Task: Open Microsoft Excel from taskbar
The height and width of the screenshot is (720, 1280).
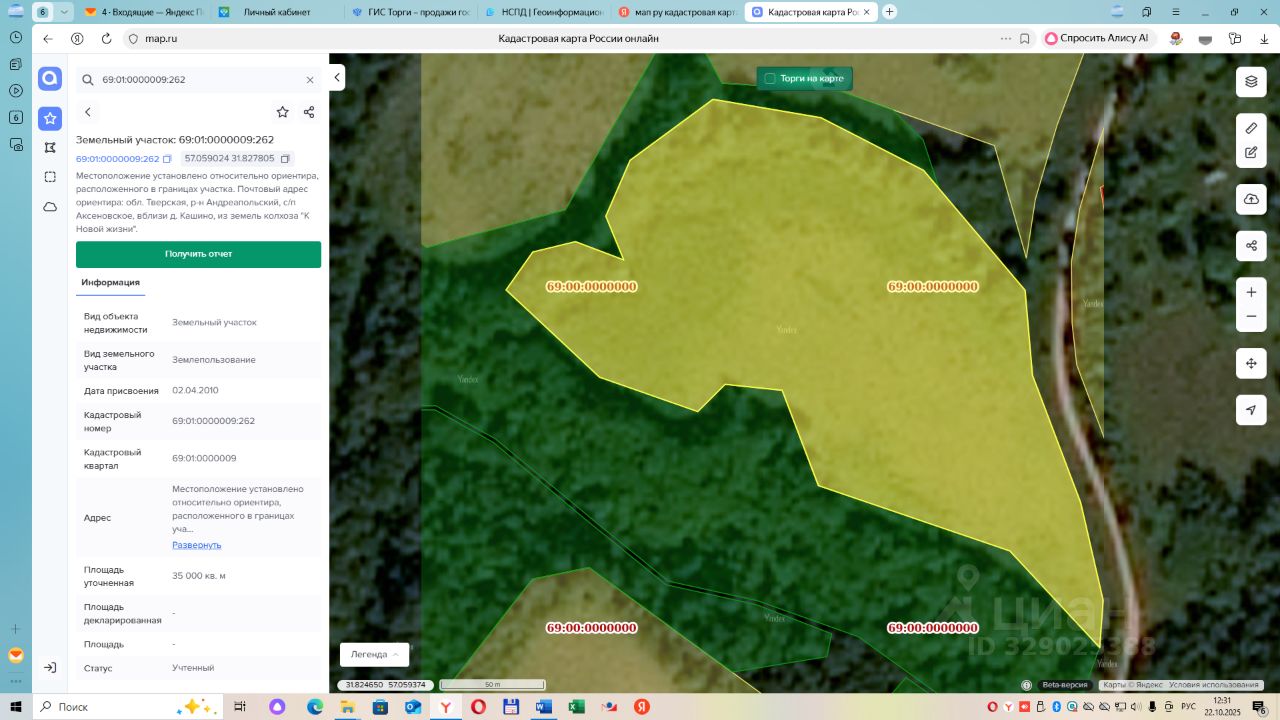Action: point(576,707)
